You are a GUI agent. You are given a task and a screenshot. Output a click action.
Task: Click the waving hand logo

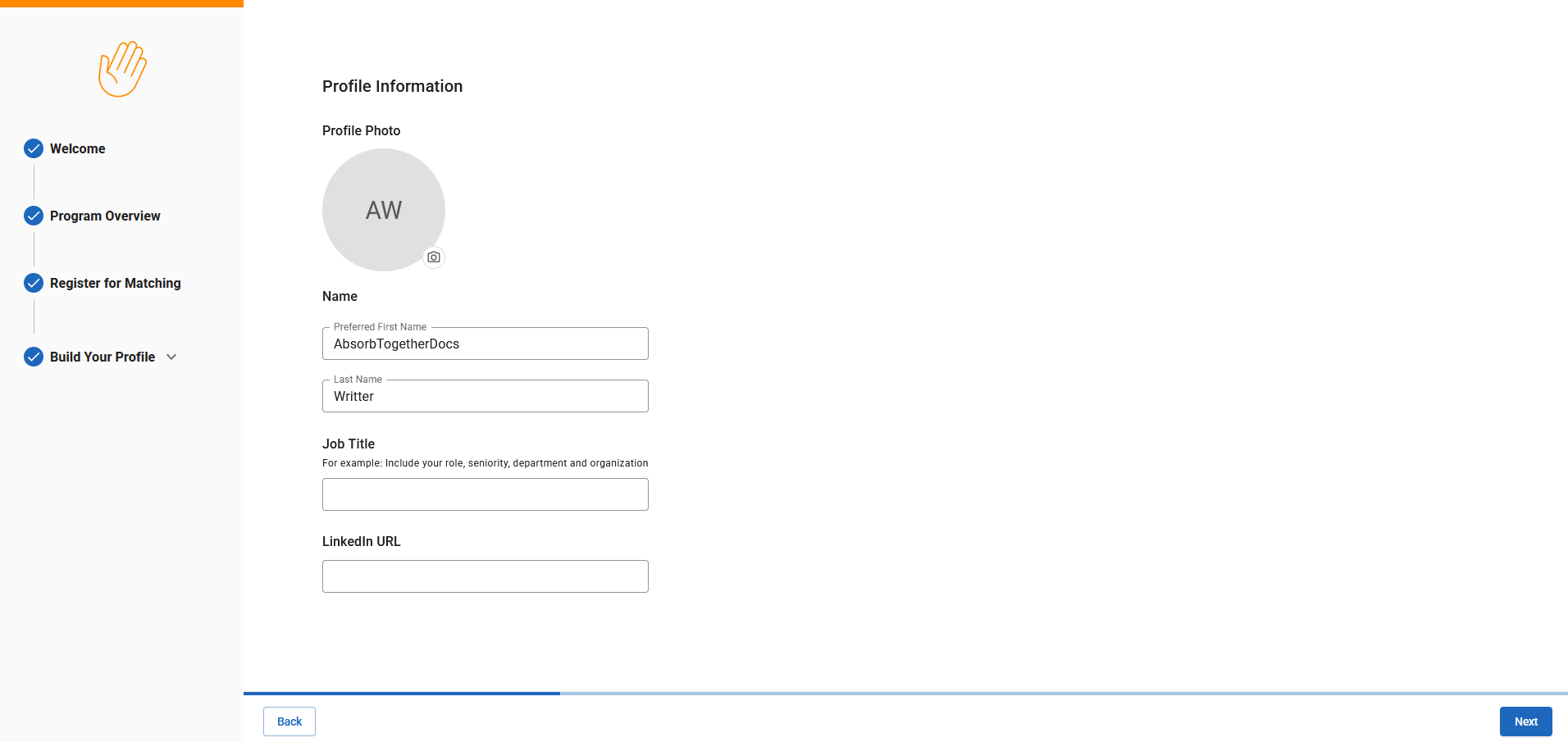[122, 69]
